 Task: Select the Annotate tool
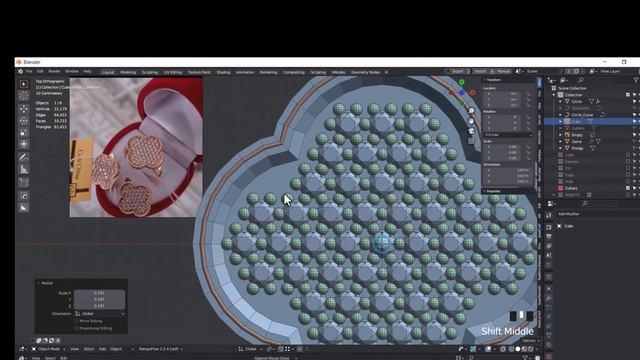pos(24,157)
